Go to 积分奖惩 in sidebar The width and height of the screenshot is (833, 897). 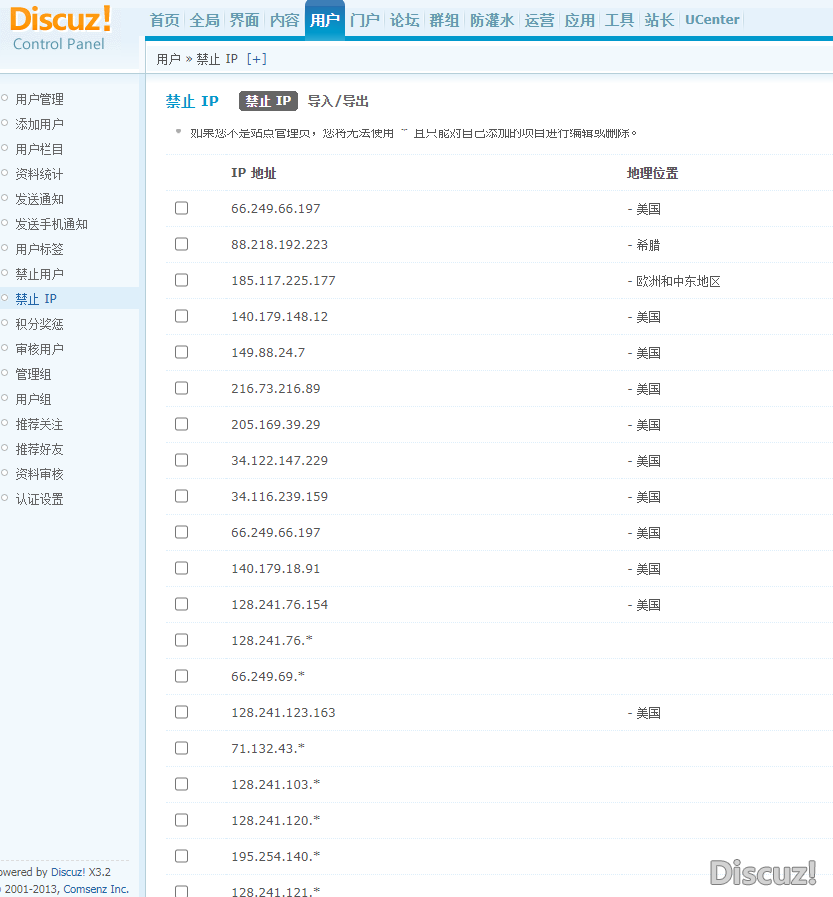tap(39, 324)
